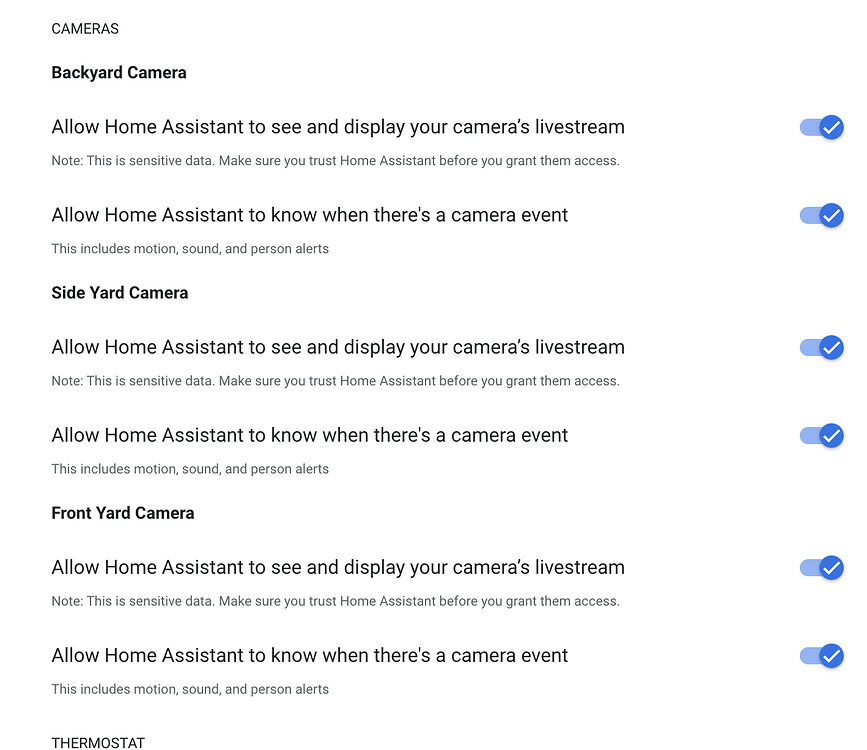Viewport: 867px width, 750px height.
Task: Click Front Yard camera event permission text
Action: (x=310, y=655)
